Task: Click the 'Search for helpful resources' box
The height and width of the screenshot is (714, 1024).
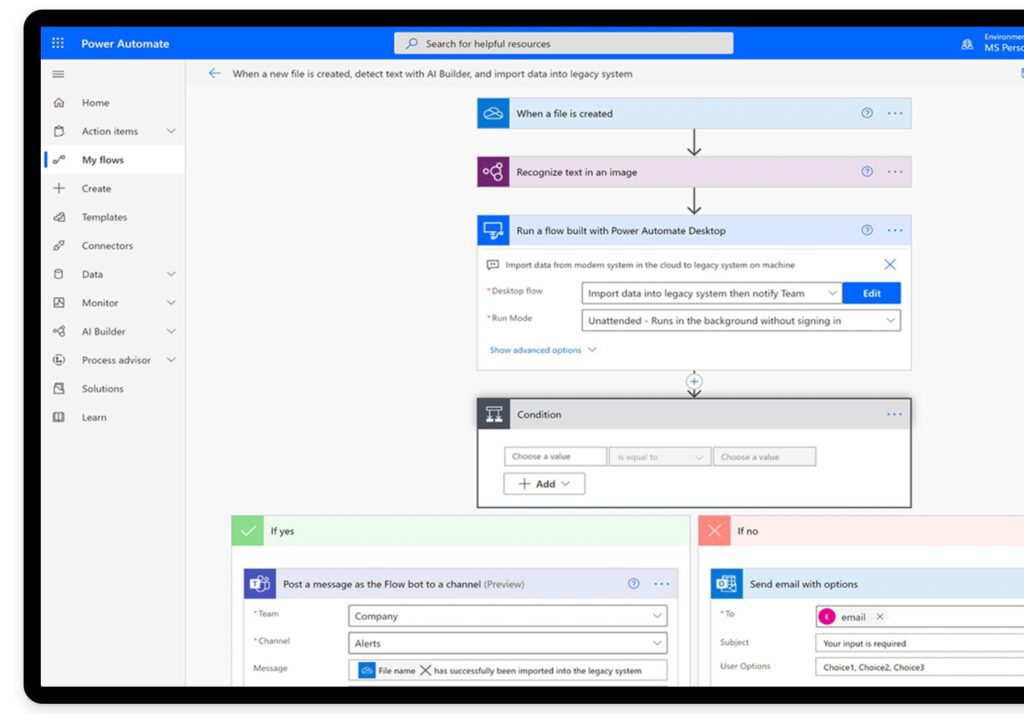Action: click(x=564, y=43)
